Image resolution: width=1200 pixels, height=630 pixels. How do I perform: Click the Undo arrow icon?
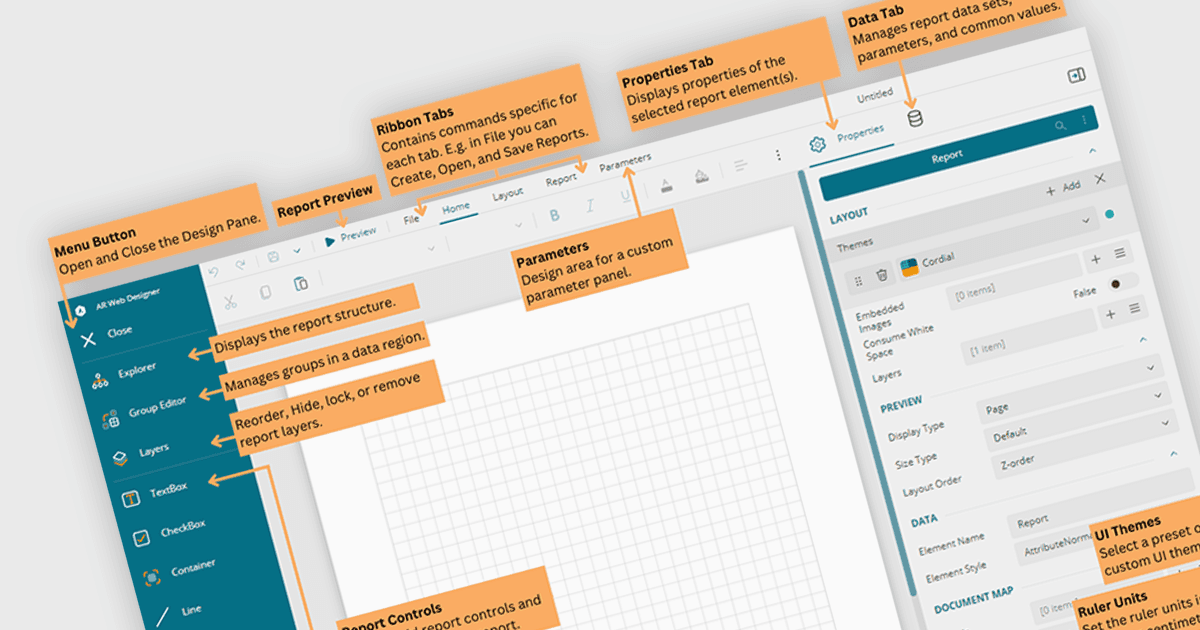(x=212, y=271)
